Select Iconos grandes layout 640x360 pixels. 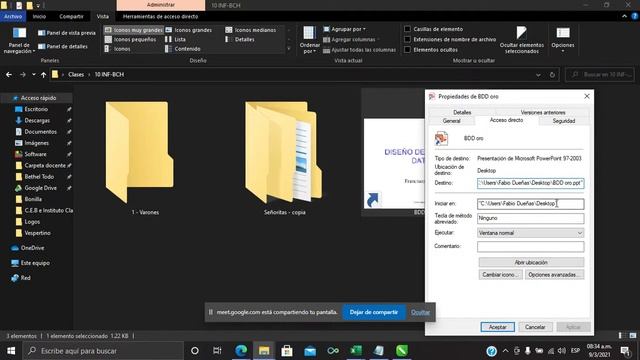[x=189, y=30]
